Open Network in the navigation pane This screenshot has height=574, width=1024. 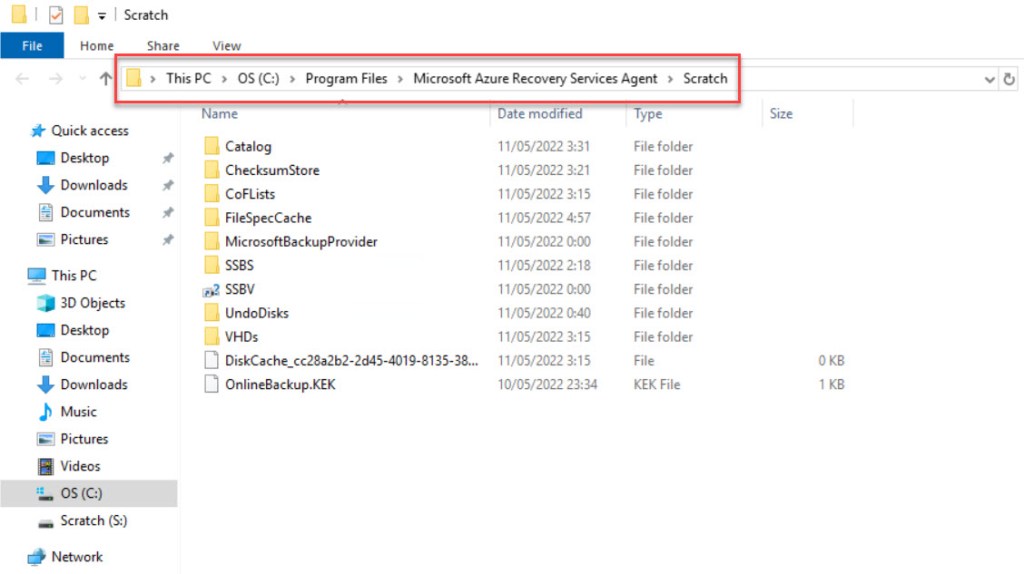77,557
